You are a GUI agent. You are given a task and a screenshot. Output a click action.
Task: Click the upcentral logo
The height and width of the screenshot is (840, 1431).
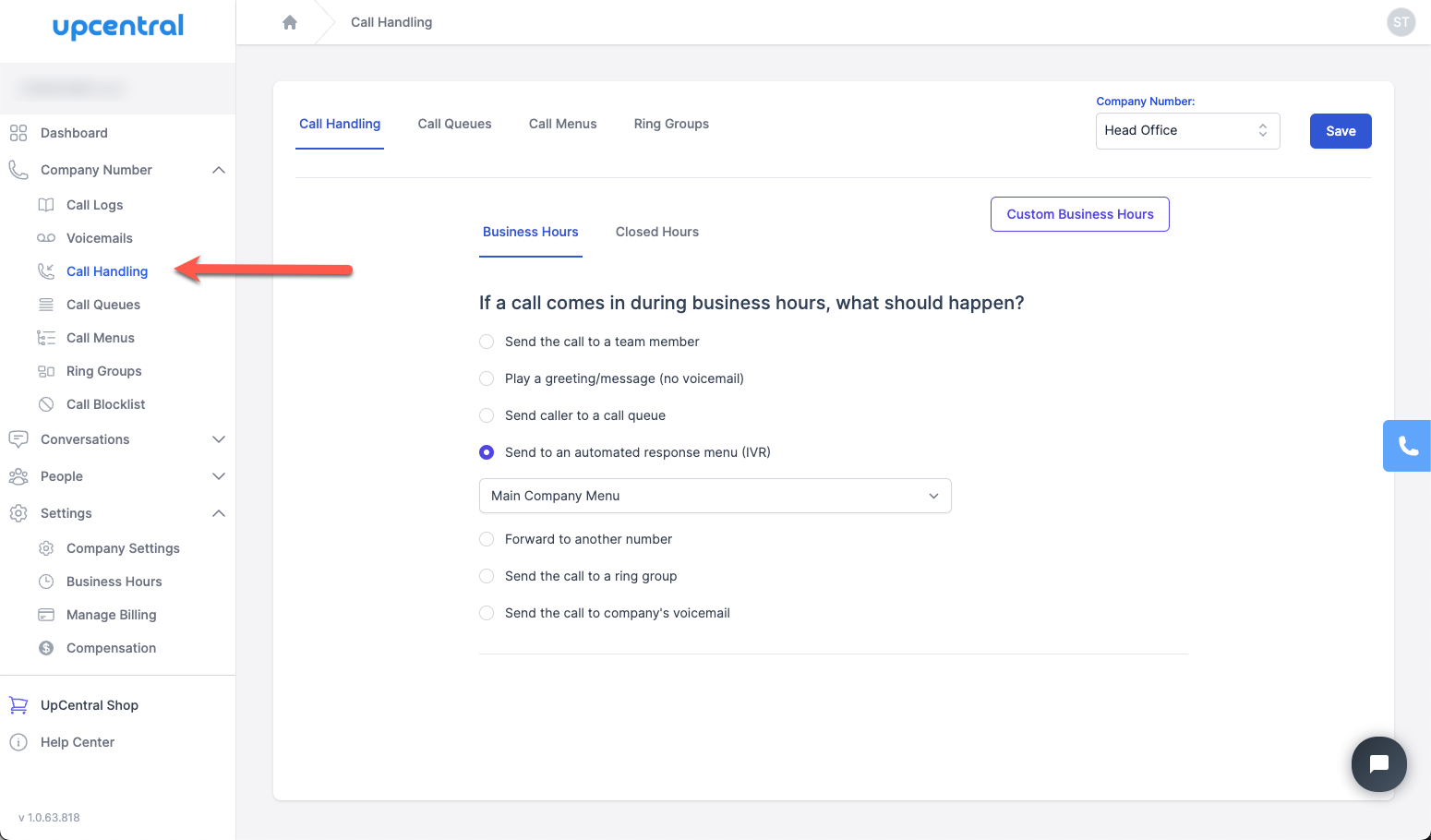coord(118,27)
